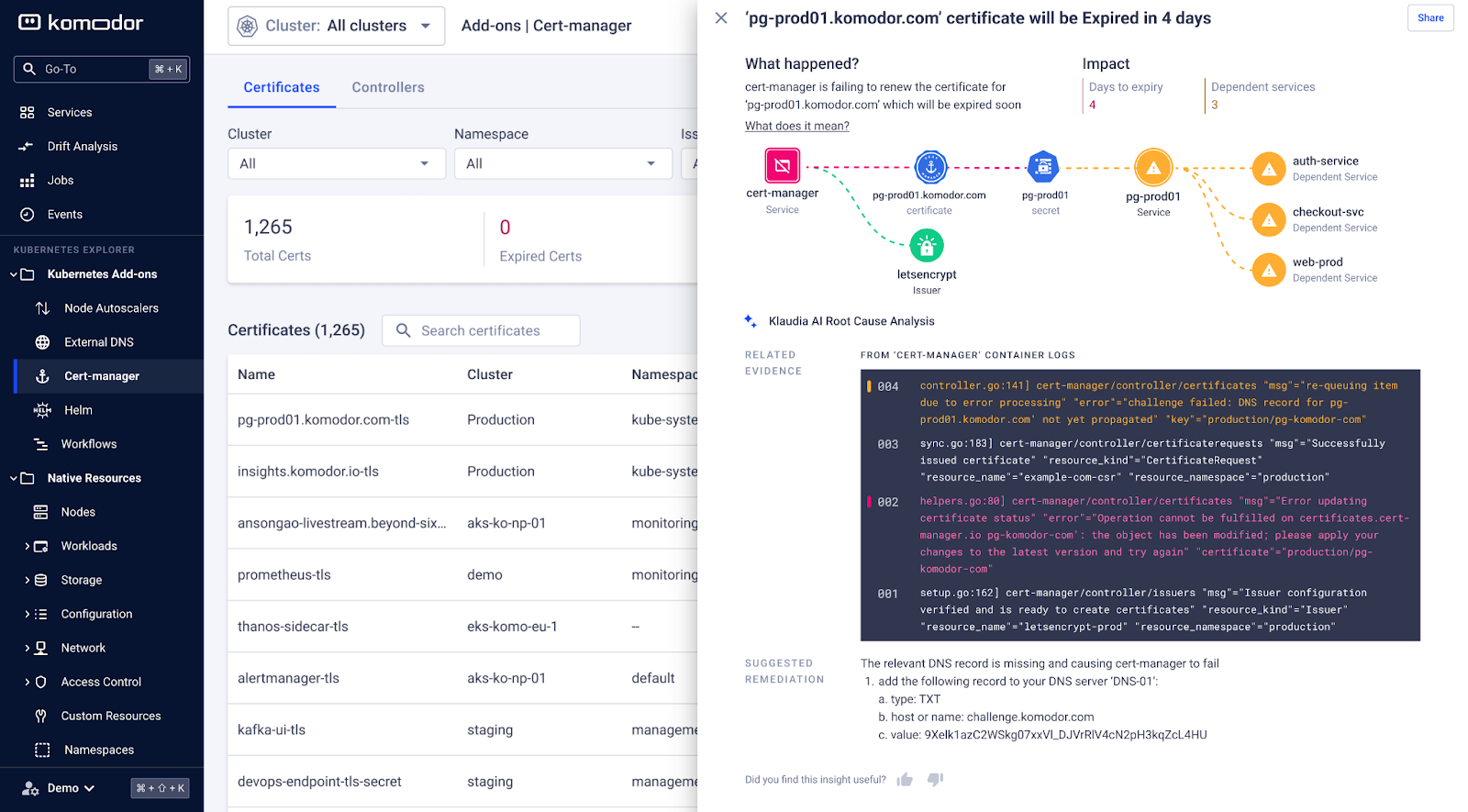This screenshot has width=1468, height=812.
Task: Open the Cluster: All clusters dropdown
Action: click(x=336, y=26)
